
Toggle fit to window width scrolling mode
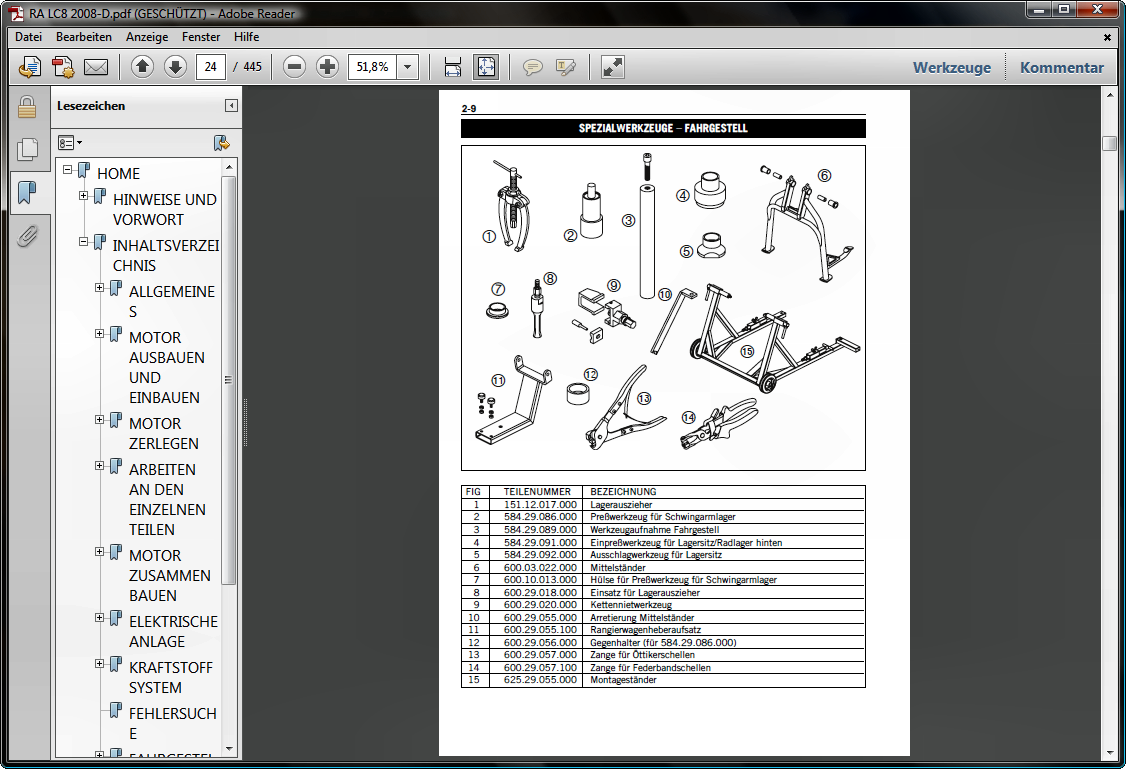pos(453,68)
